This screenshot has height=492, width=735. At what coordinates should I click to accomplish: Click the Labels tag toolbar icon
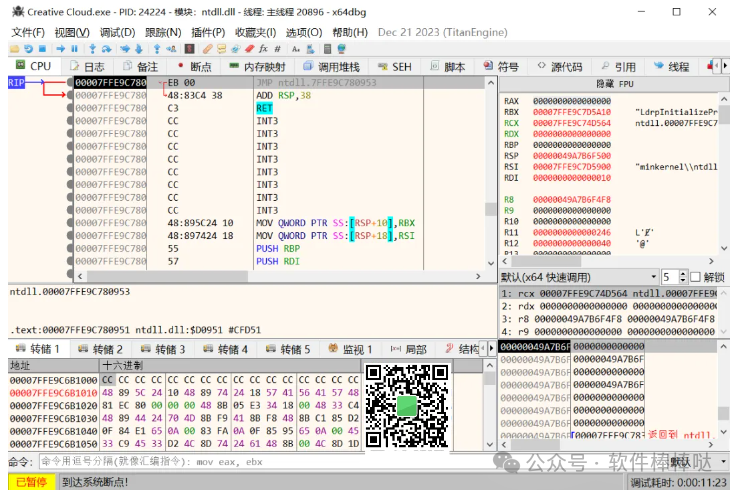(235, 49)
